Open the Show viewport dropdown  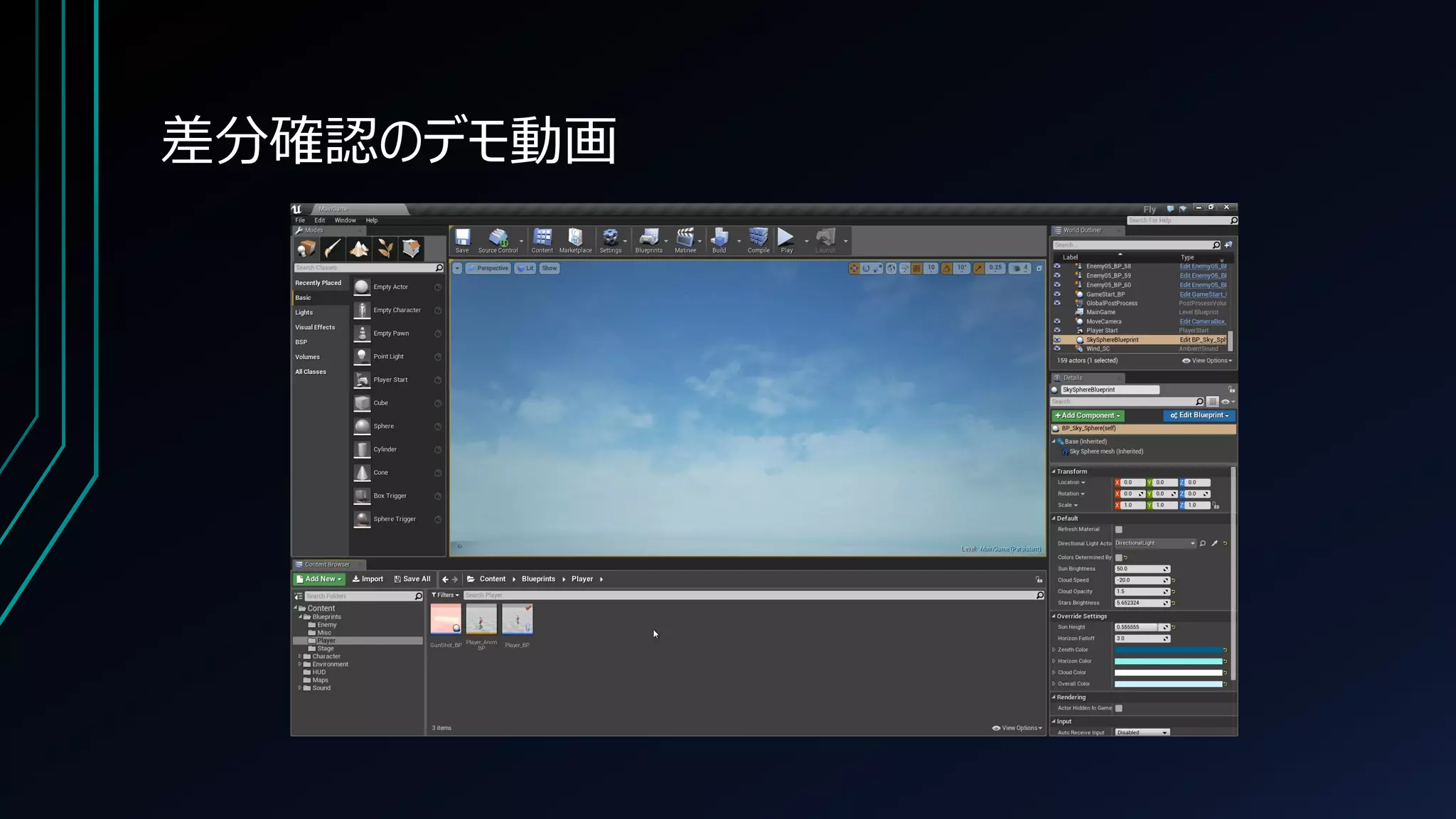tap(550, 269)
